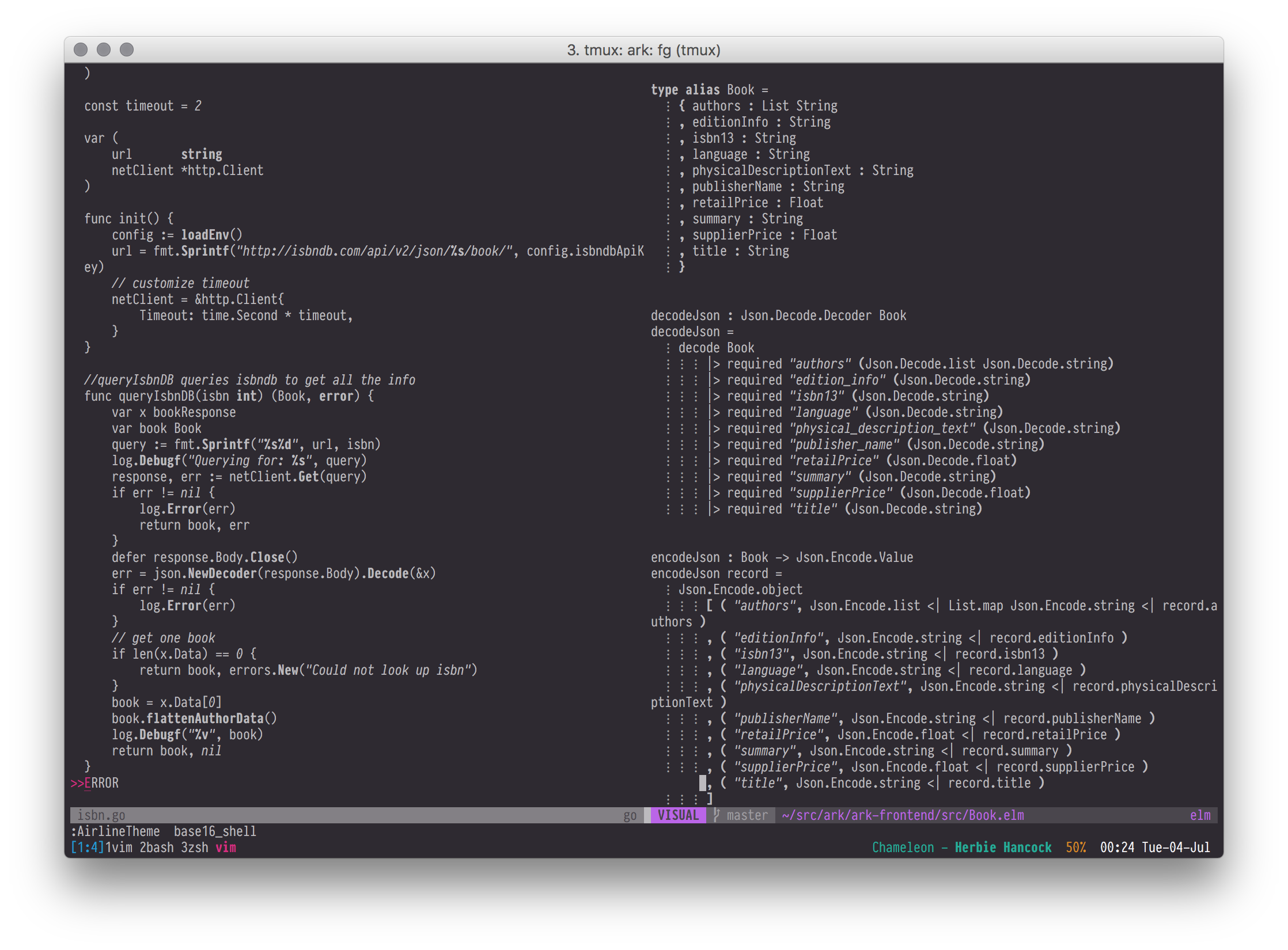1288x950 pixels.
Task: Click the visual mode block cursor
Action: click(x=702, y=783)
